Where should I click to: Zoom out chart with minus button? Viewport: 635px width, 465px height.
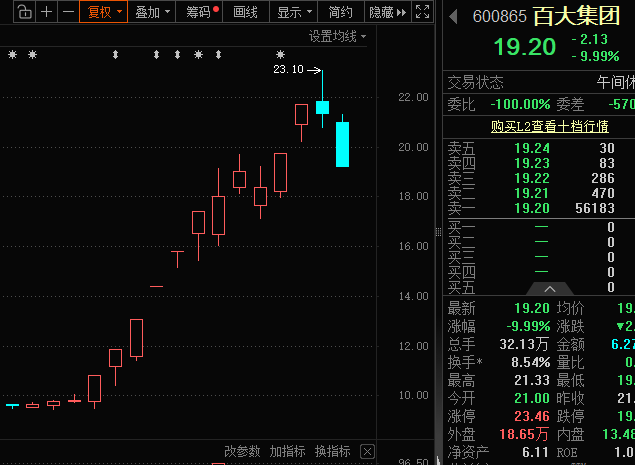pyautogui.click(x=68, y=12)
